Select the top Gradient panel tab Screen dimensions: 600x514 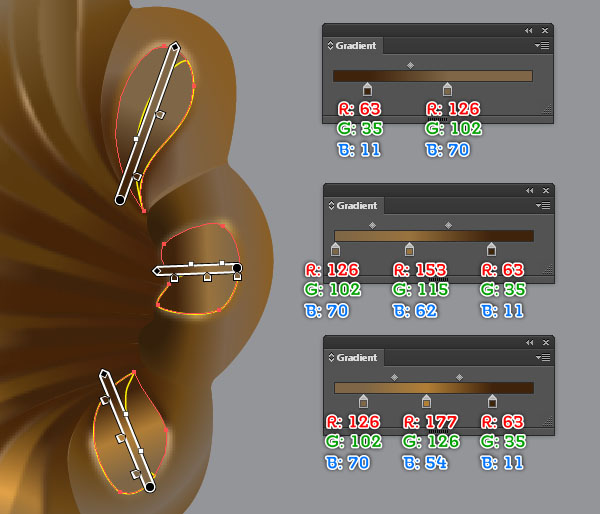[x=356, y=46]
